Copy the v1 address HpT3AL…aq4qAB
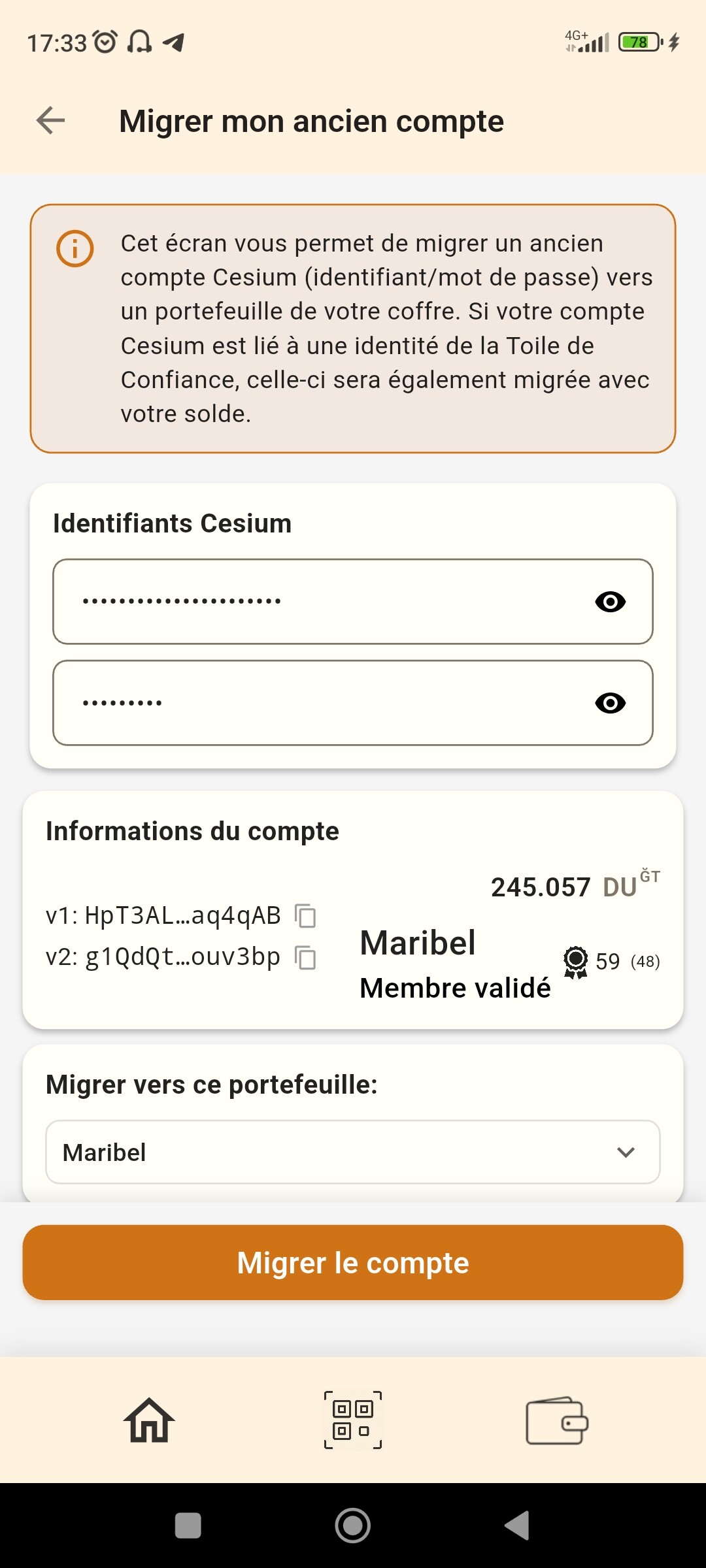The width and height of the screenshot is (706, 1568). coord(305,916)
